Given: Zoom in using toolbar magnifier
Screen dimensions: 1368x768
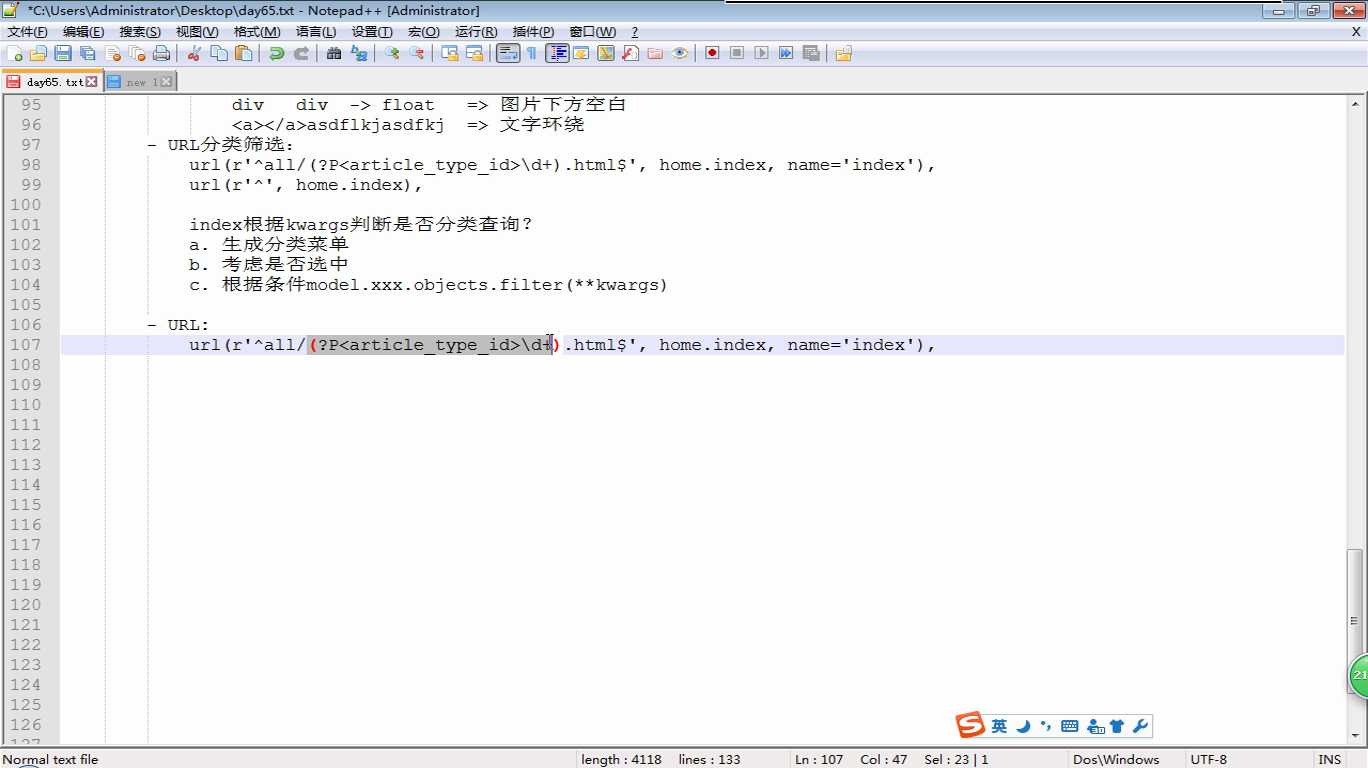Looking at the screenshot, I should [x=392, y=53].
